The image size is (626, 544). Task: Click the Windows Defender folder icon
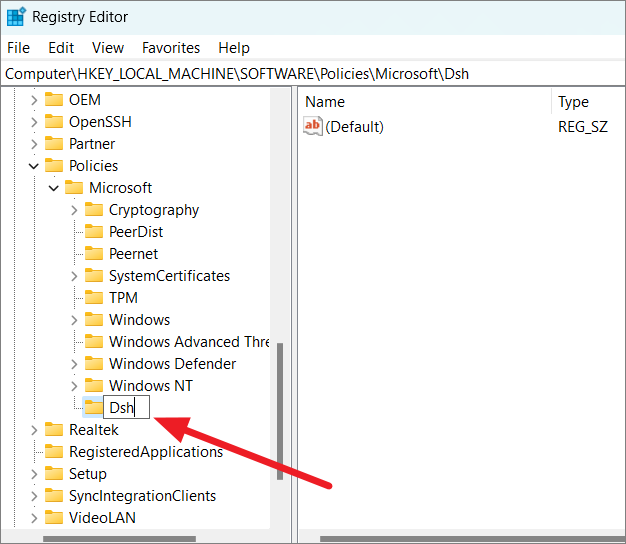click(x=94, y=363)
